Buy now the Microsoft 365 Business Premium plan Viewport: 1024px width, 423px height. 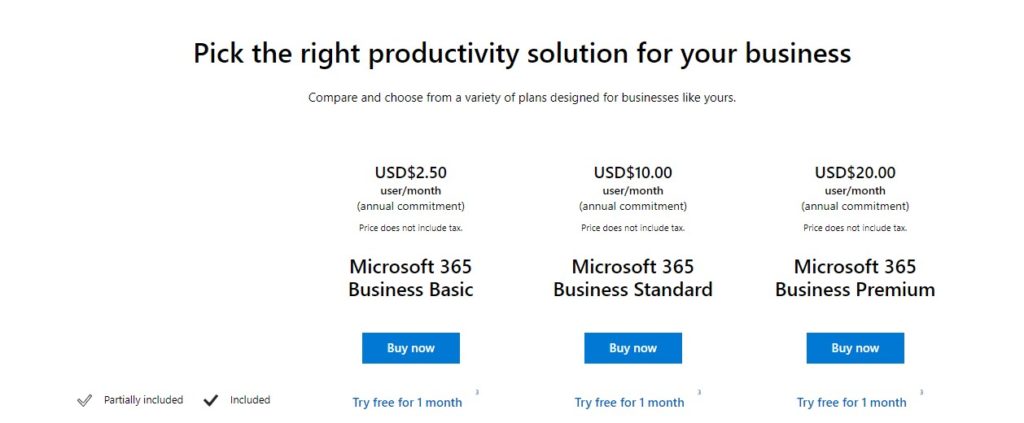855,348
